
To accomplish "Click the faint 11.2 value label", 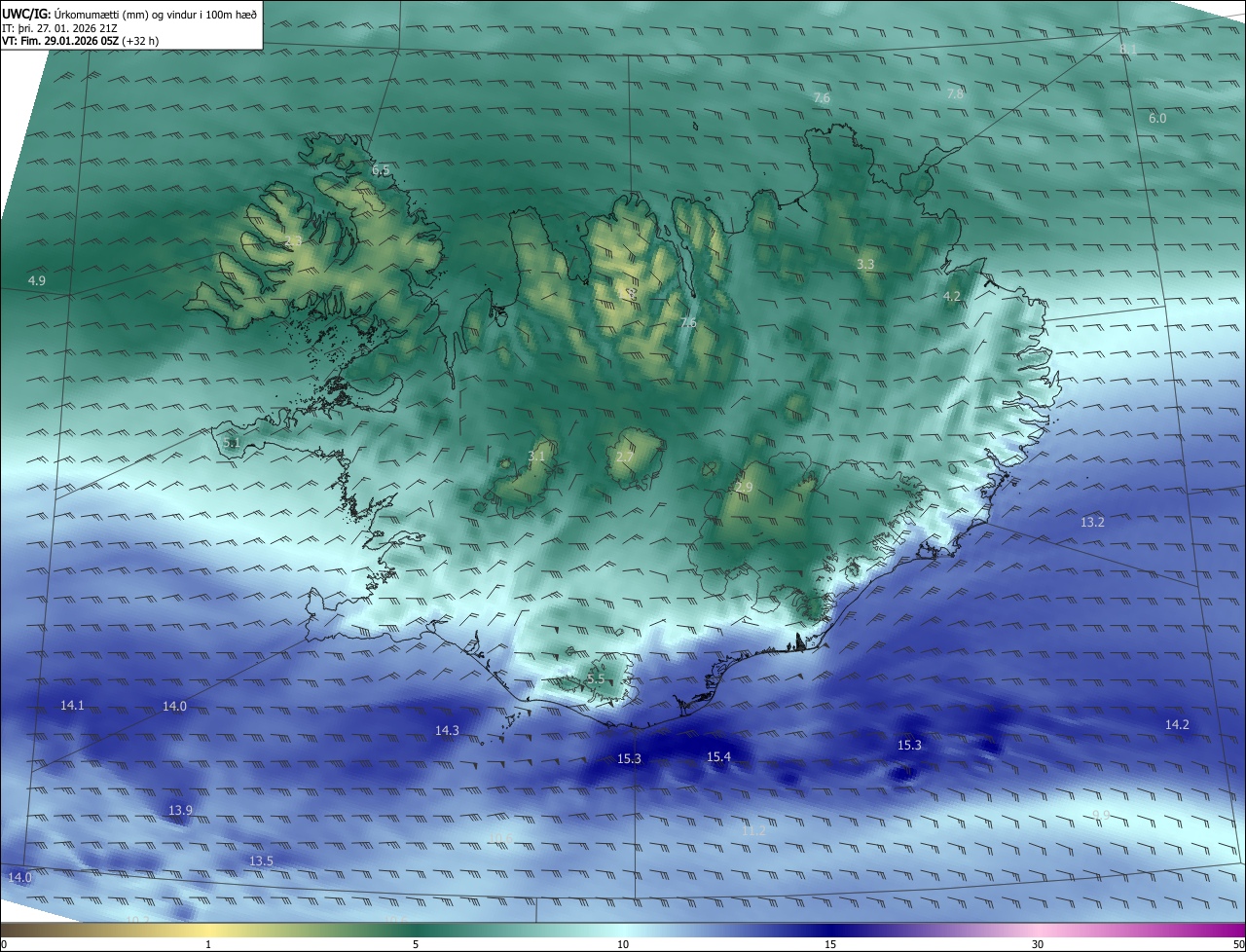I will (x=753, y=830).
